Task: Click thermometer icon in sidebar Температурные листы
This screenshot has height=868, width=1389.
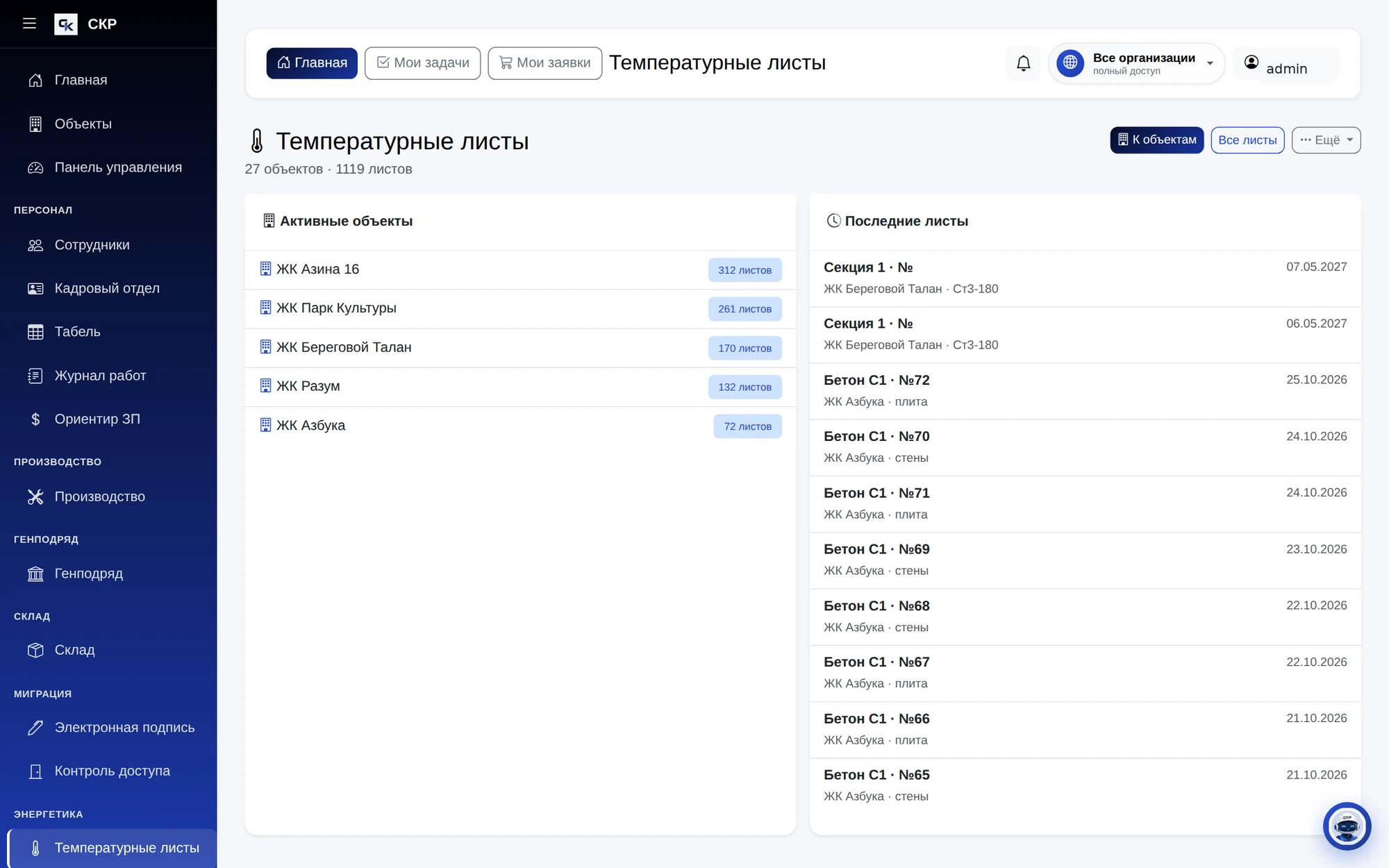Action: [x=35, y=848]
